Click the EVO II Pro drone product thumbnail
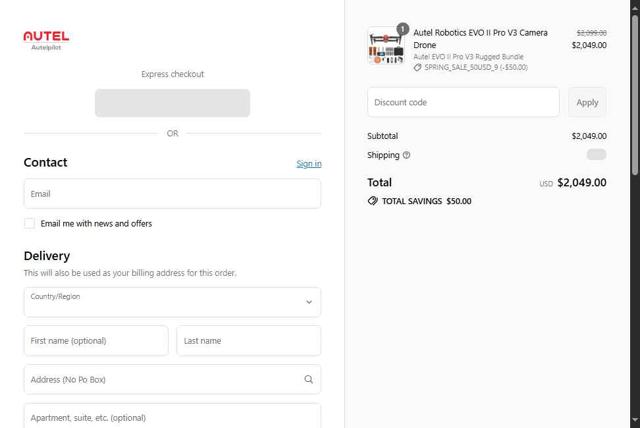Image resolution: width=640 pixels, height=428 pixels. click(x=386, y=46)
